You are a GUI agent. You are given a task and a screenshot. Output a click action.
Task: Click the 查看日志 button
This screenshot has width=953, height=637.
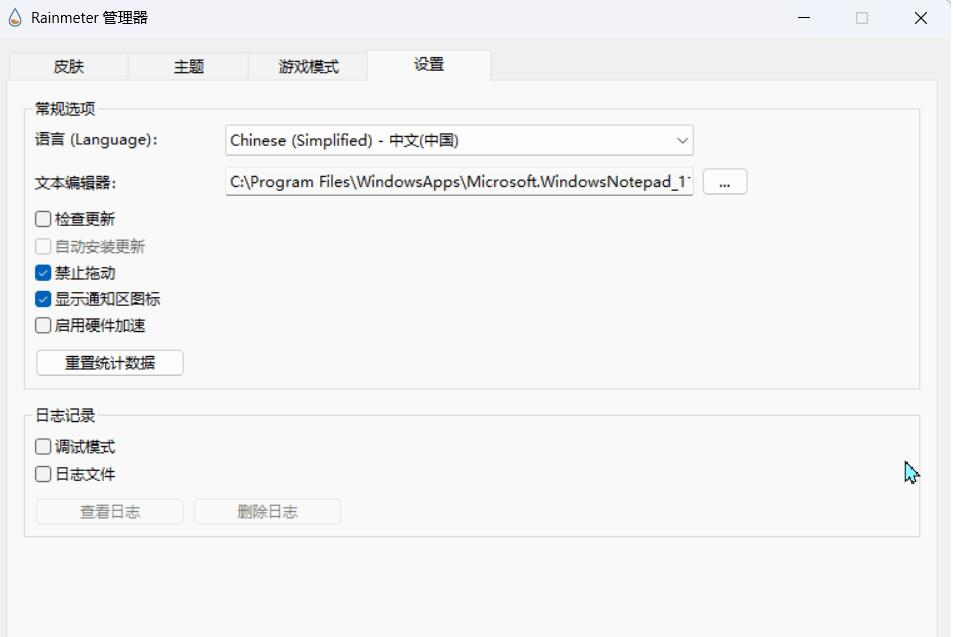110,512
